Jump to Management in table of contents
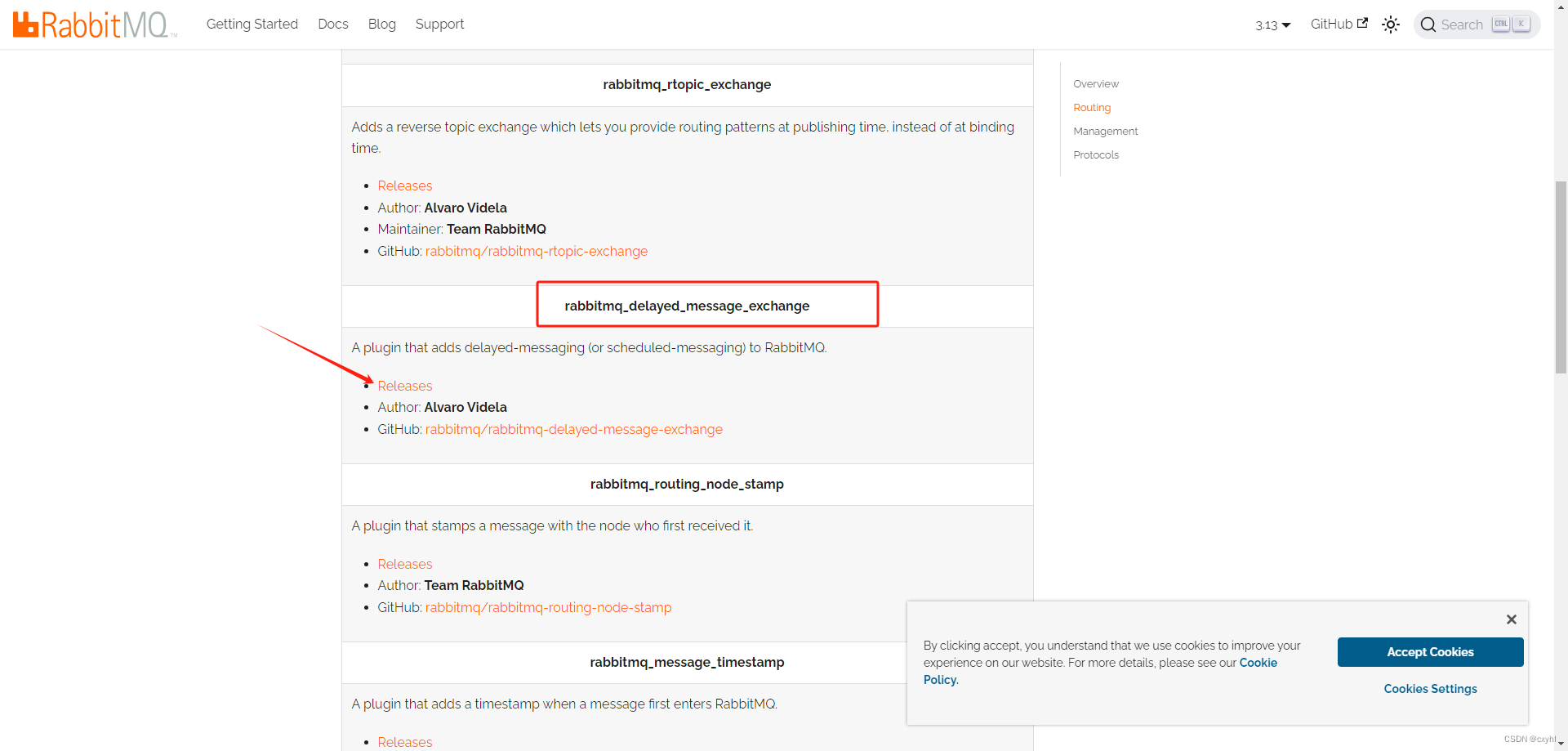This screenshot has height=751, width=1568. point(1106,131)
